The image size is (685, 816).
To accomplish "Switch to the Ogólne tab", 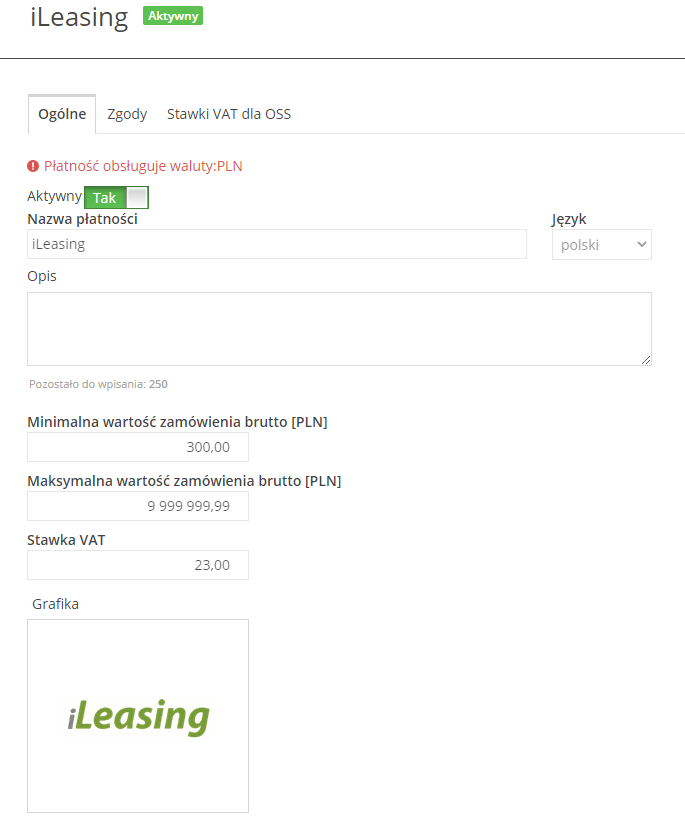I will point(61,114).
